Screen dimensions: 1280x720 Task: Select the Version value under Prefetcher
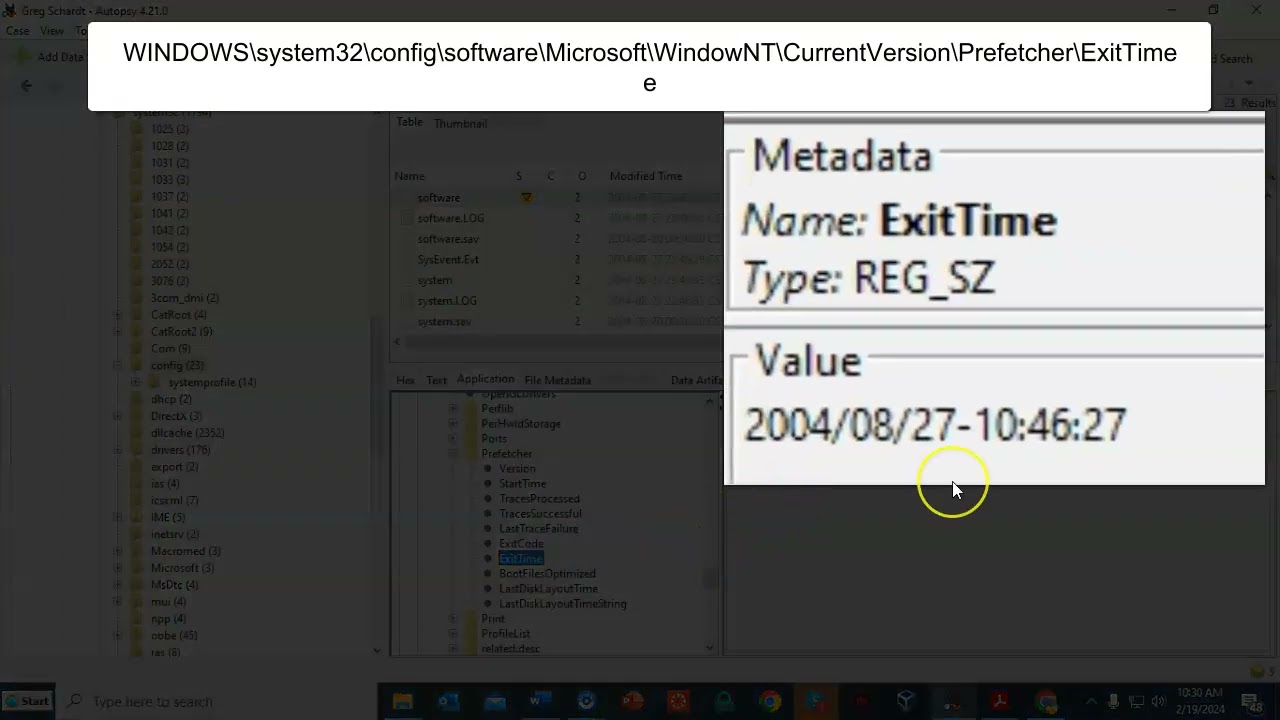click(517, 469)
